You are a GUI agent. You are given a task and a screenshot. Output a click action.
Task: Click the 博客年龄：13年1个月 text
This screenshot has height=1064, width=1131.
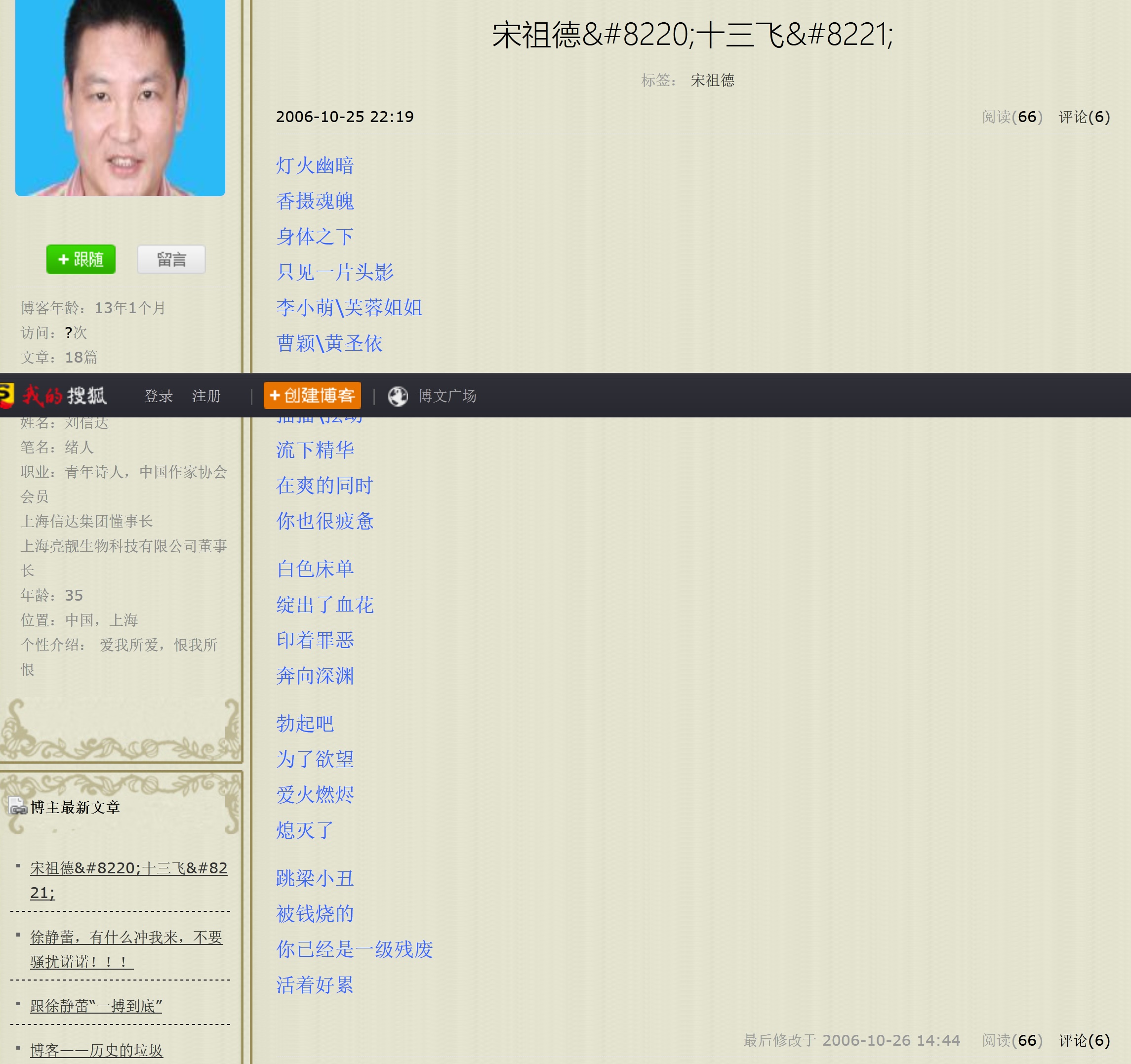pos(93,308)
